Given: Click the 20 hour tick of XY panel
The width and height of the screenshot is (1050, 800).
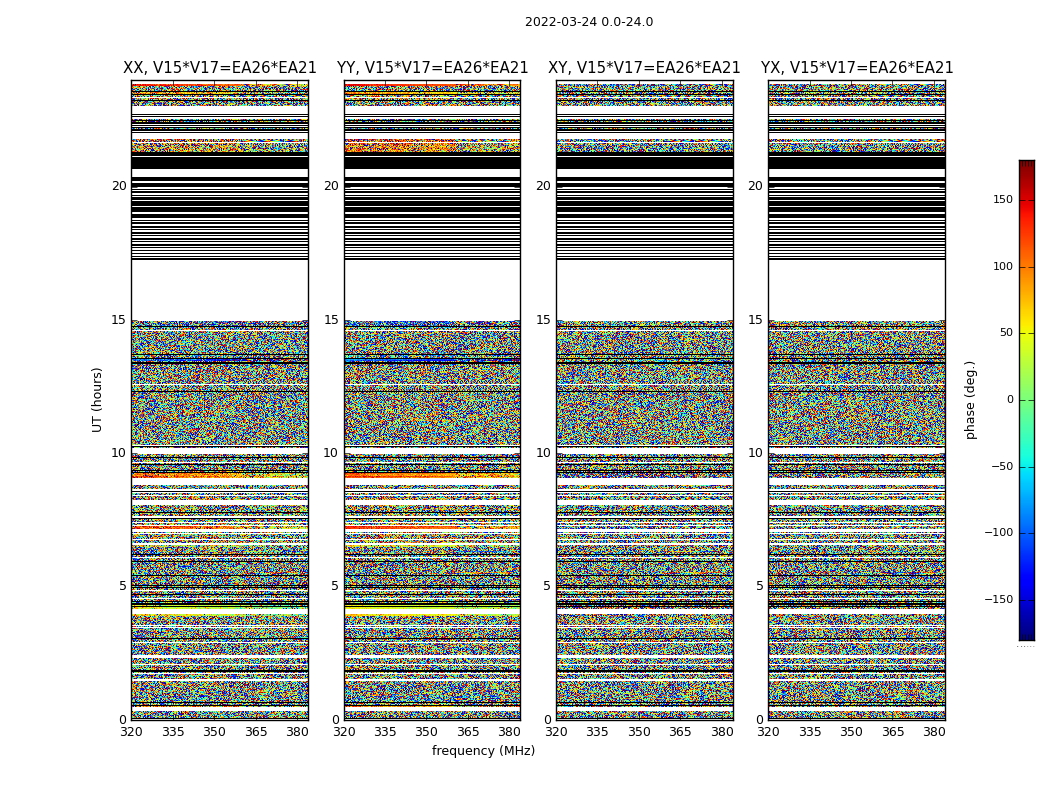Looking at the screenshot, I should [x=544, y=186].
